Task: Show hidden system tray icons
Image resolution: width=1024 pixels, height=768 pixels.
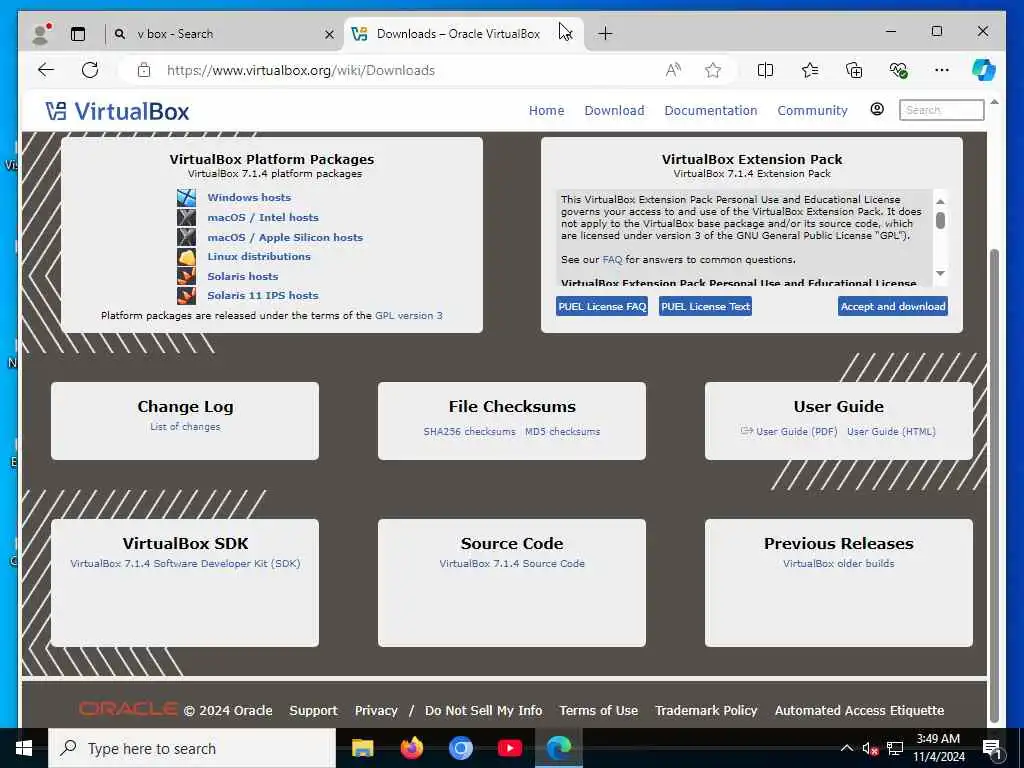Action: [x=846, y=748]
